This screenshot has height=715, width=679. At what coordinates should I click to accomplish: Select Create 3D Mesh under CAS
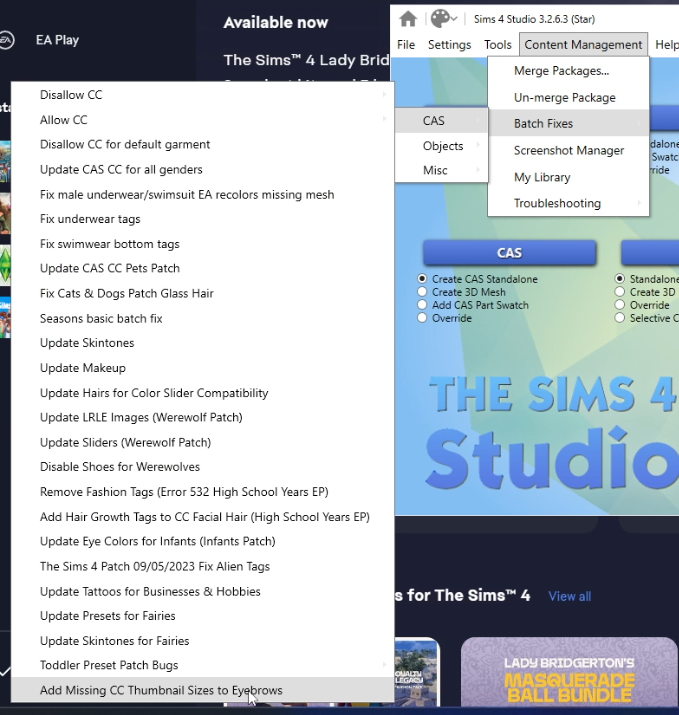(422, 292)
